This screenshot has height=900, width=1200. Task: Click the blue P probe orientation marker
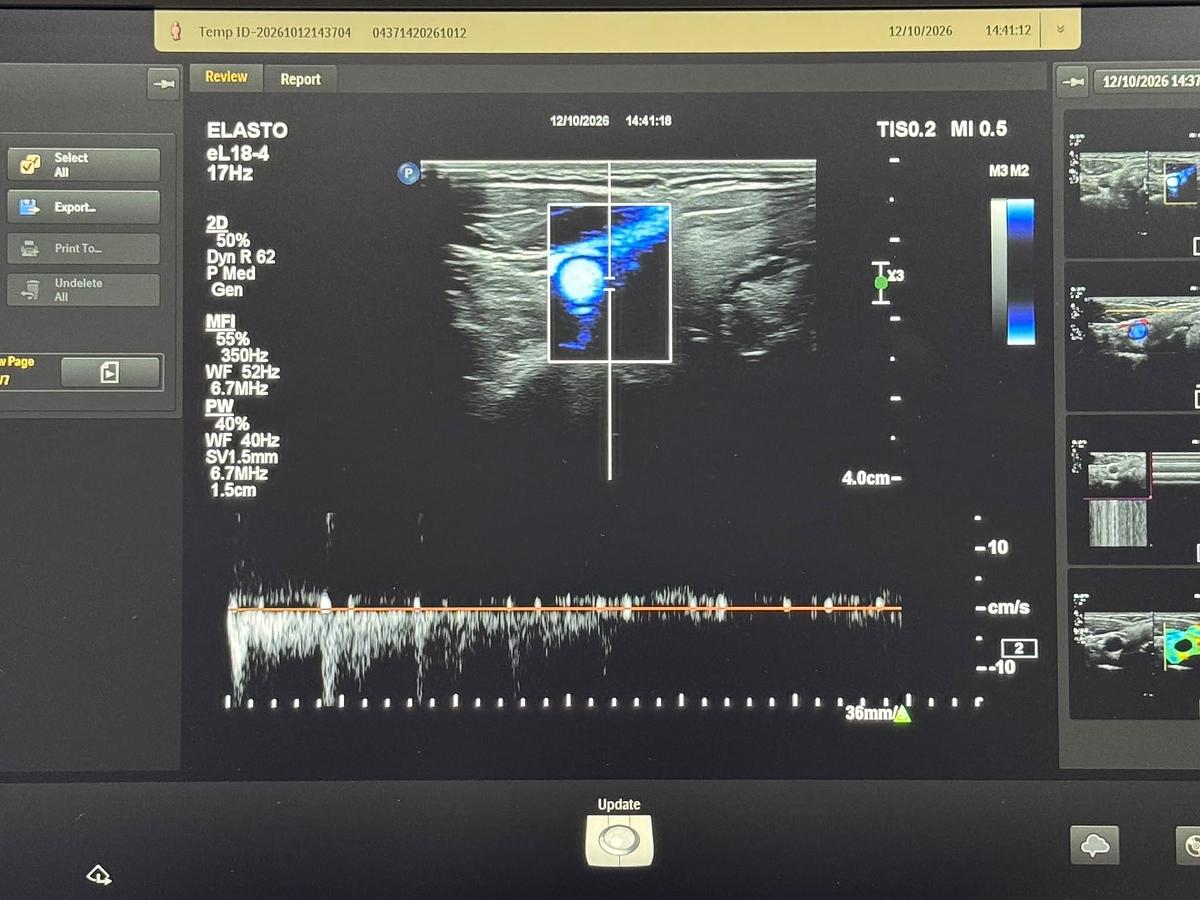coord(408,174)
